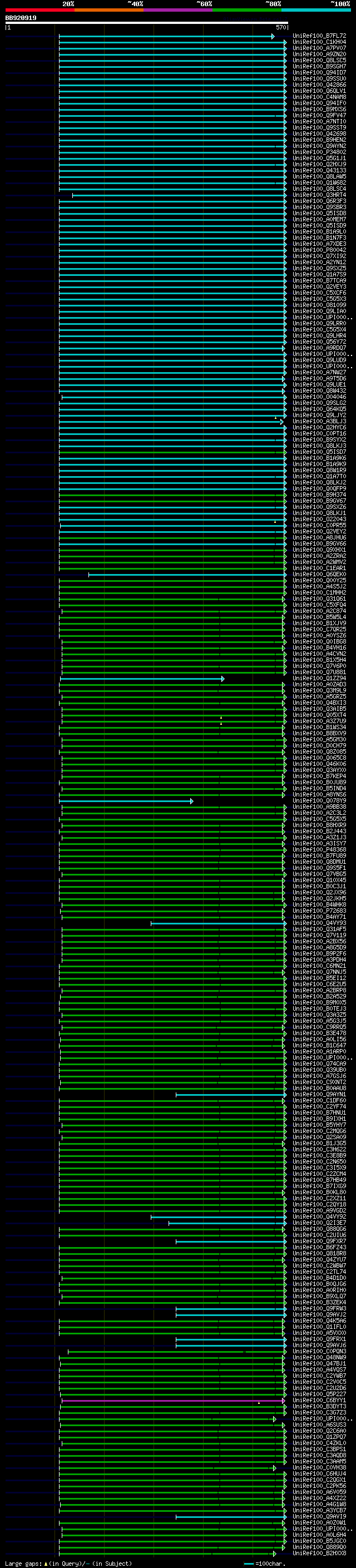
Task: Select the UniRef100_Q43133 label
Action: (319, 171)
